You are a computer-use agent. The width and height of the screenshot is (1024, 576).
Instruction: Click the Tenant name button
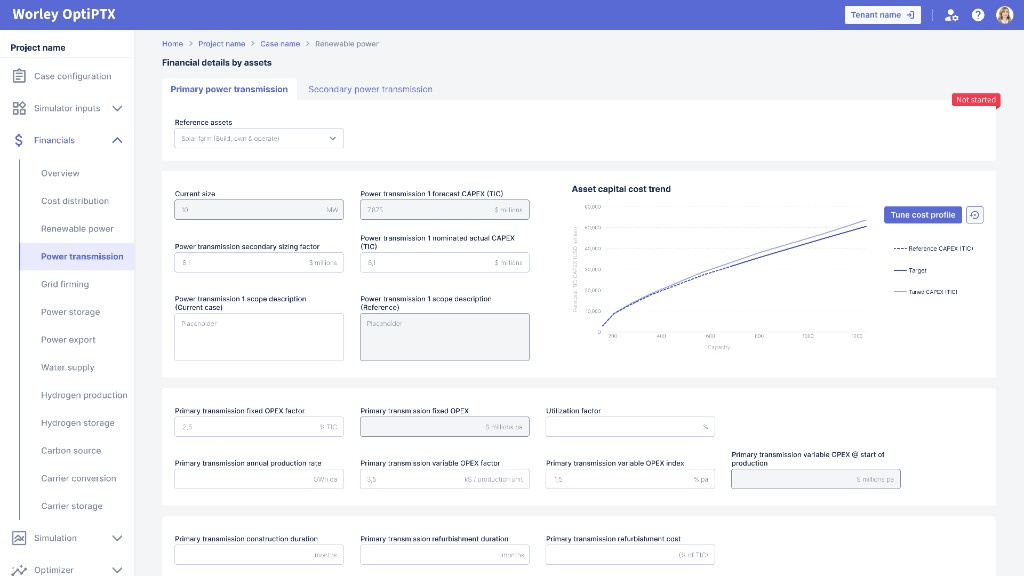(882, 15)
